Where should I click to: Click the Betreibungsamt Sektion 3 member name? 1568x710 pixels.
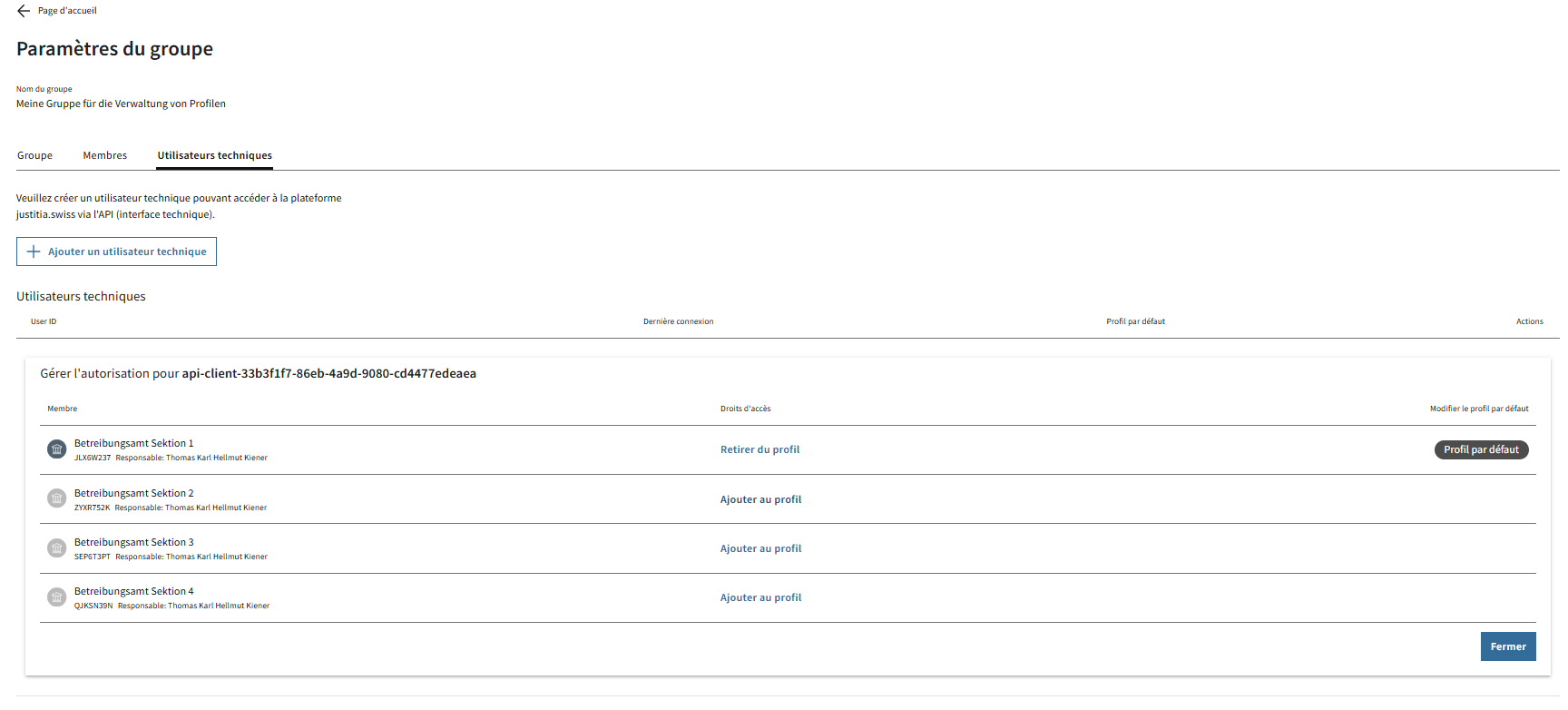click(134, 542)
